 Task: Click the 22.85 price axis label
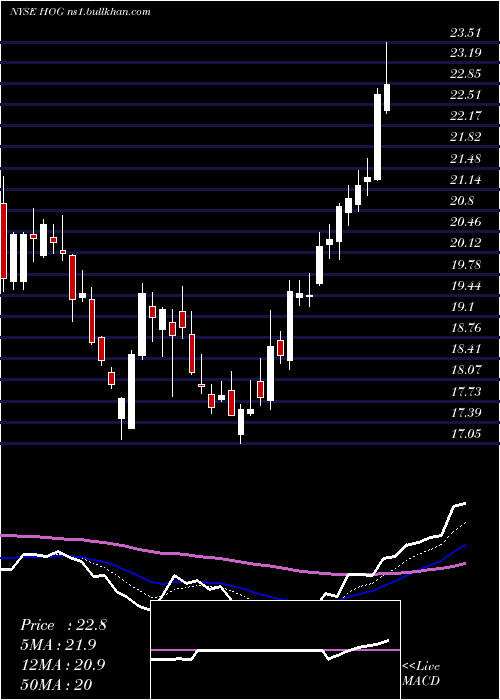pos(466,74)
